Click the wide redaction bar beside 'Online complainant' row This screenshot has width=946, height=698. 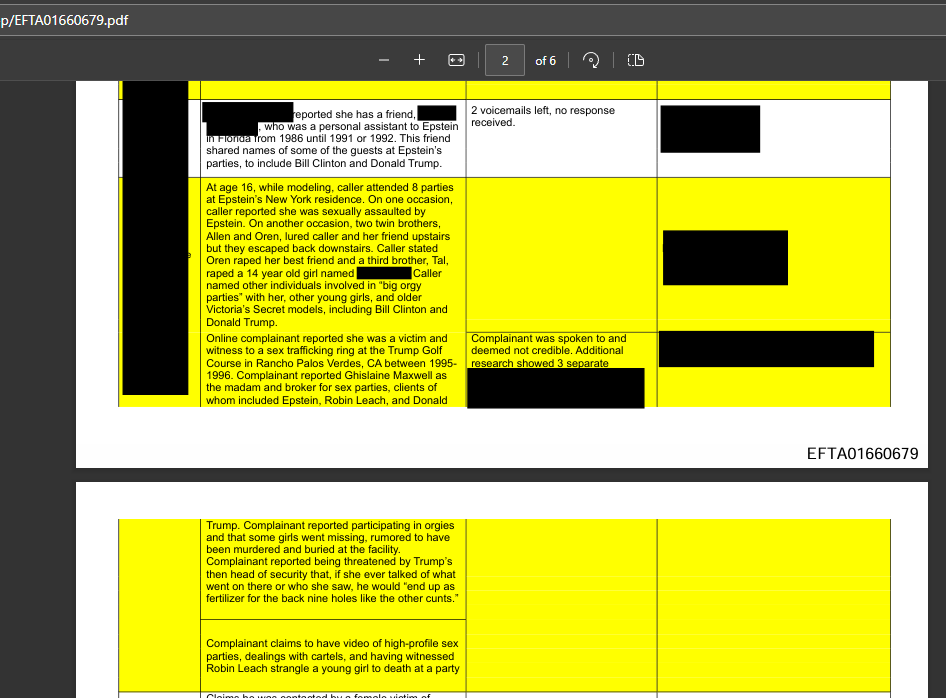[766, 349]
